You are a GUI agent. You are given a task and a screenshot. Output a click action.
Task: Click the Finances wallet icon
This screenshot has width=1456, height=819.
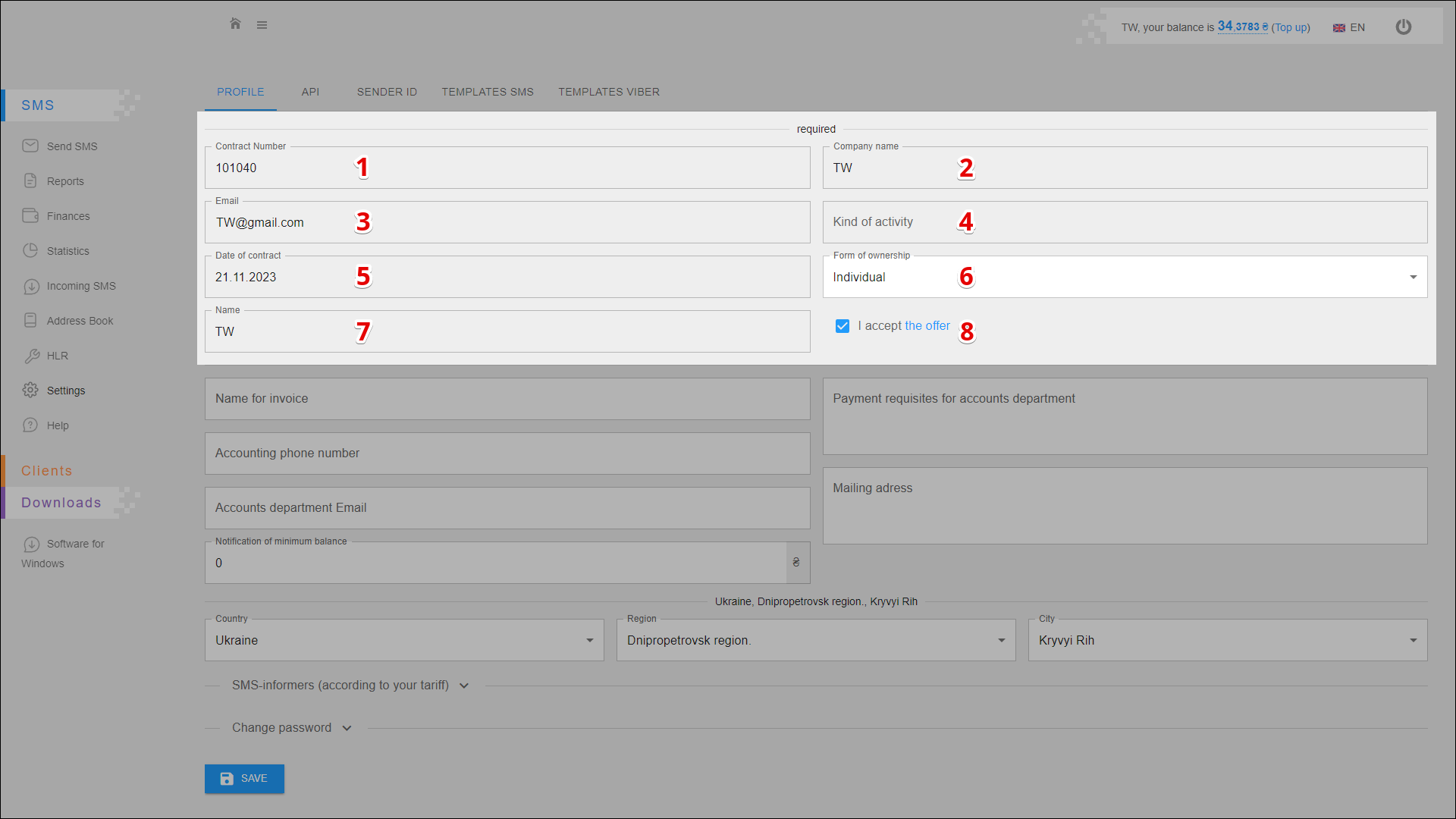point(30,215)
